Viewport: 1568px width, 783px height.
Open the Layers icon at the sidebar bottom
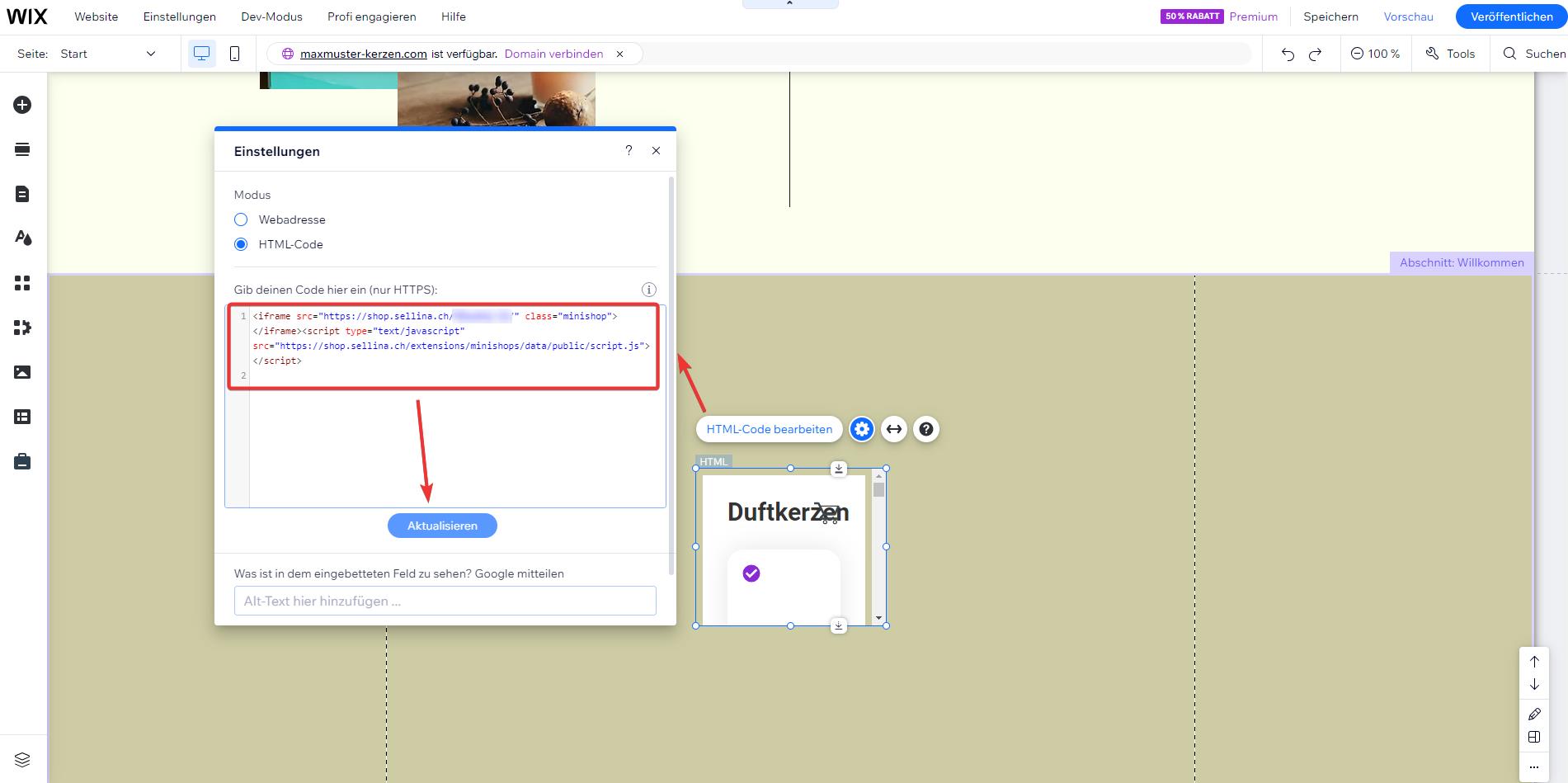[22, 759]
